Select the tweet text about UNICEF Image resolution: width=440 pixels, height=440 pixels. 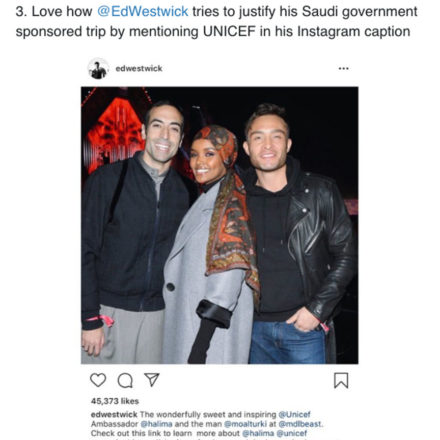coord(216,22)
